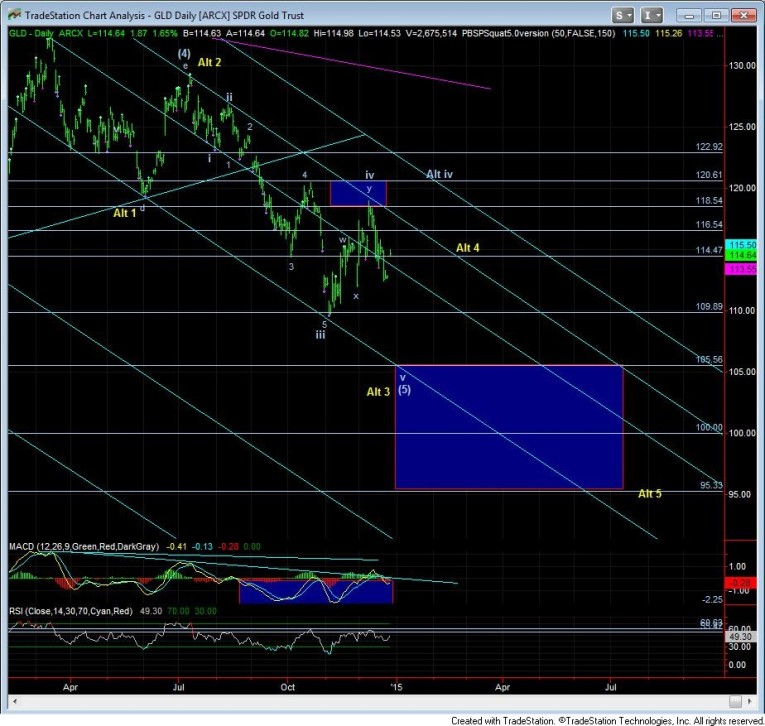
Task: Select the small blue rectangle near 120
Action: pos(358,193)
